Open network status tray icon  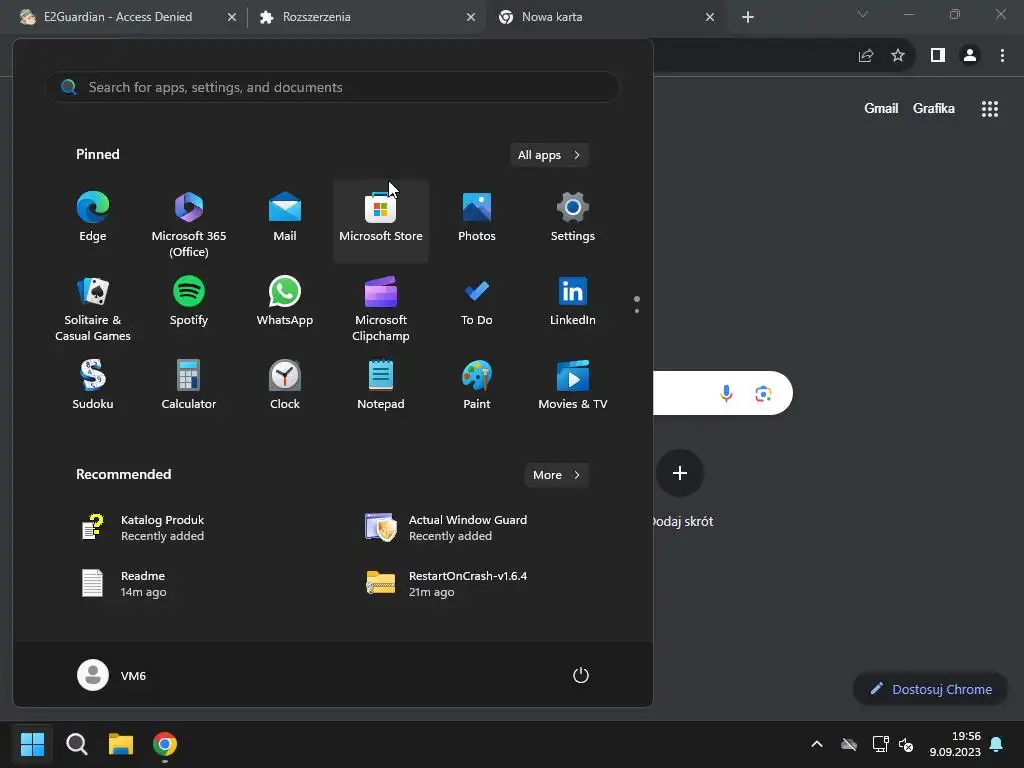[880, 744]
